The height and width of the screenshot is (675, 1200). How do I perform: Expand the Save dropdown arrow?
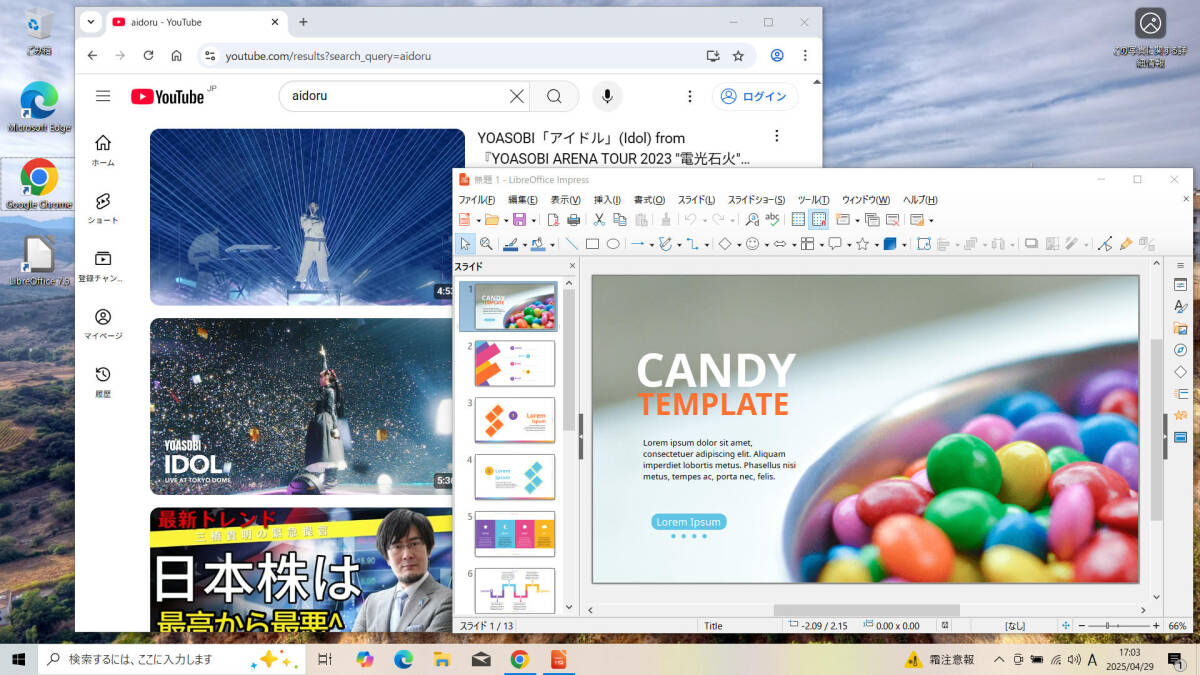pyautogui.click(x=534, y=220)
